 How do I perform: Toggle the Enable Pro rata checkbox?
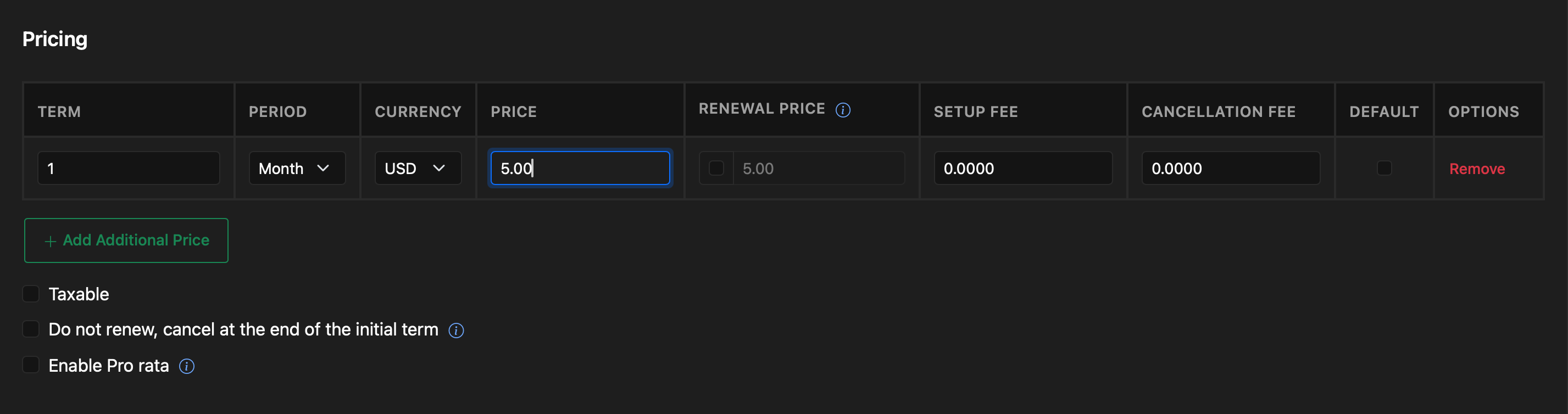point(30,365)
